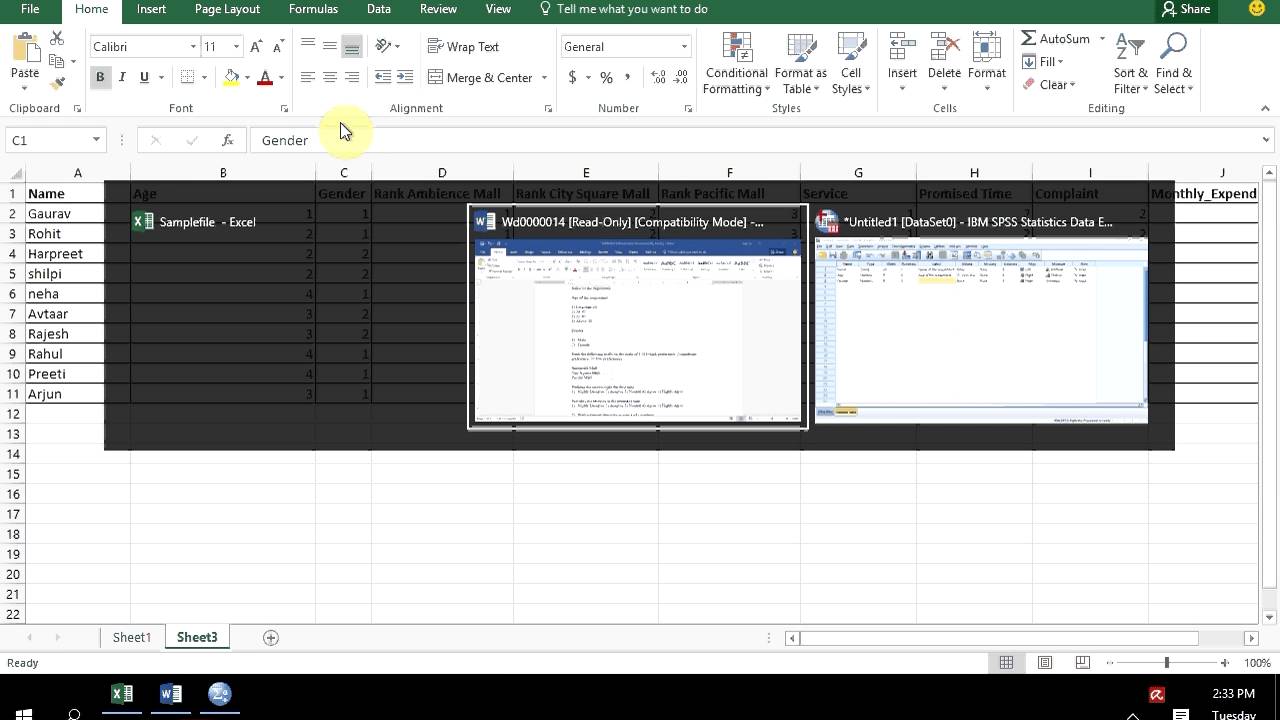Click the Borders icon
Screen dimensions: 1280x720
[x=187, y=77]
